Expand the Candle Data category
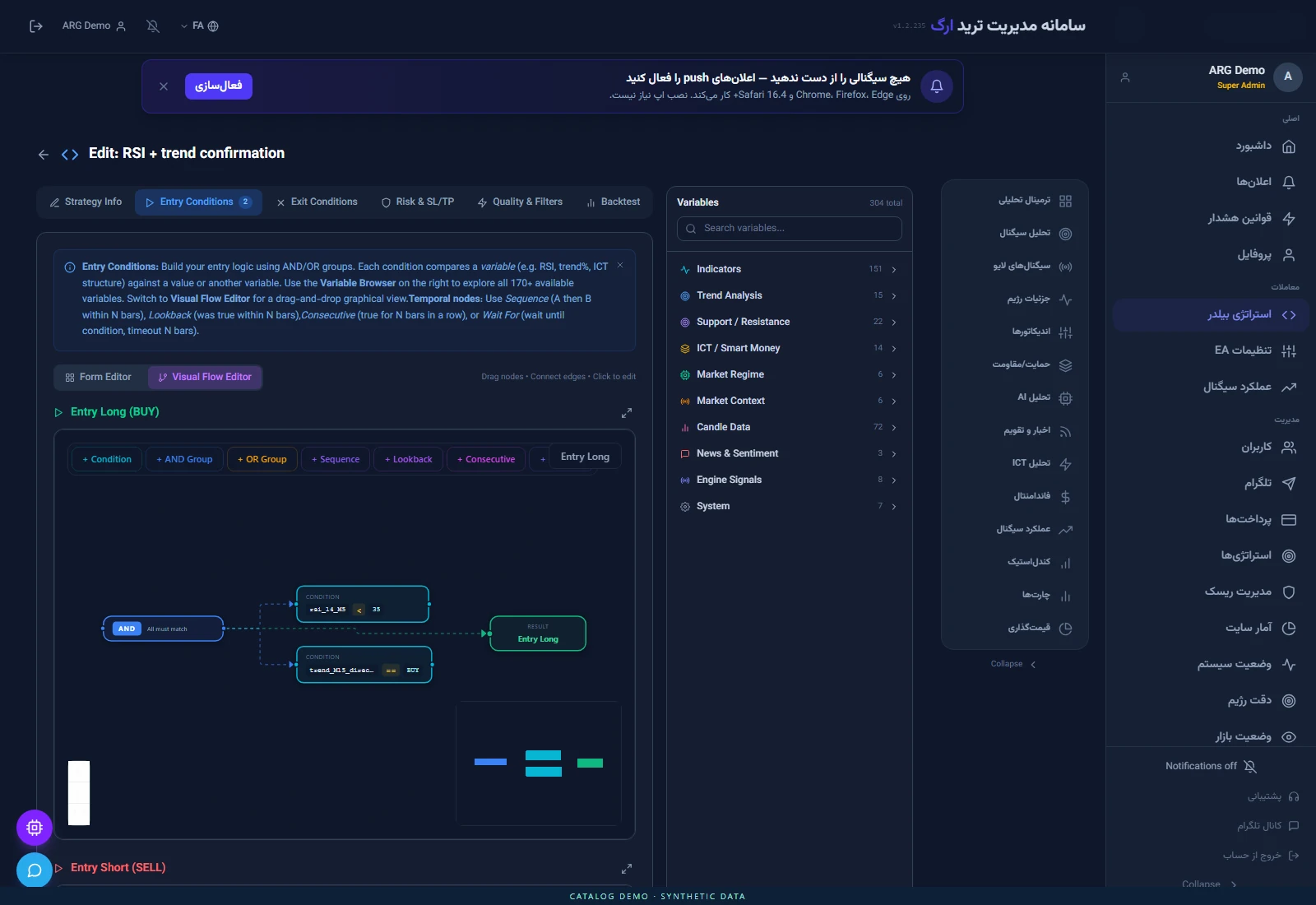The width and height of the screenshot is (1316, 905). [x=790, y=428]
